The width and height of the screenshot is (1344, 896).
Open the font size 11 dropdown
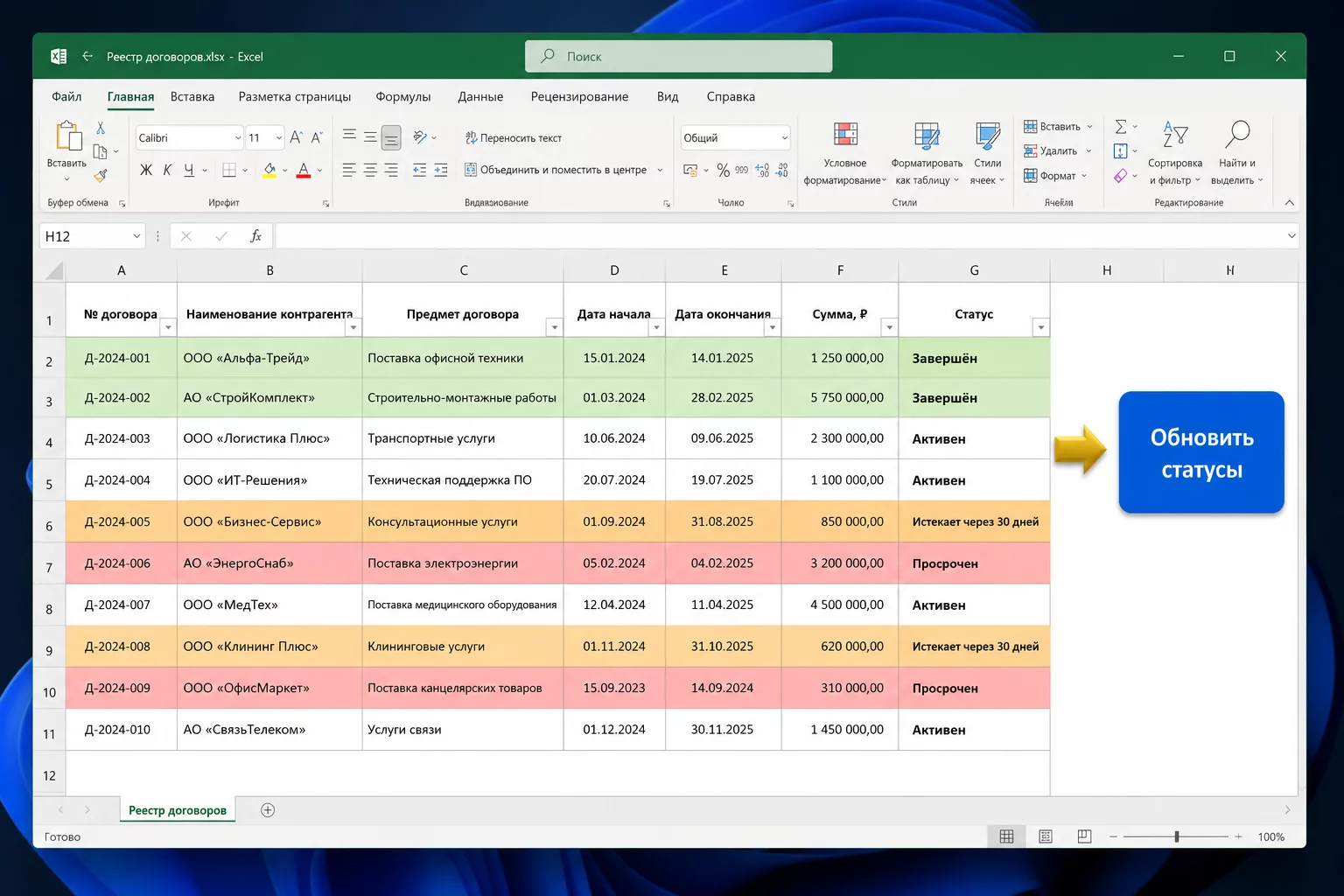tap(279, 137)
